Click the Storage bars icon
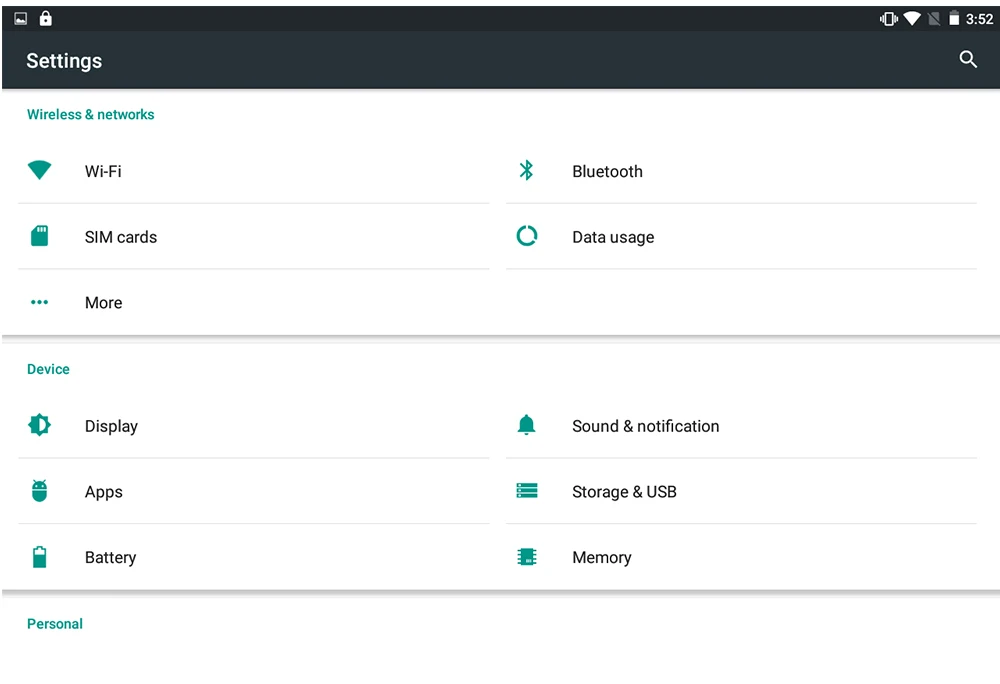Viewport: 1000px width, 684px height. [x=526, y=491]
